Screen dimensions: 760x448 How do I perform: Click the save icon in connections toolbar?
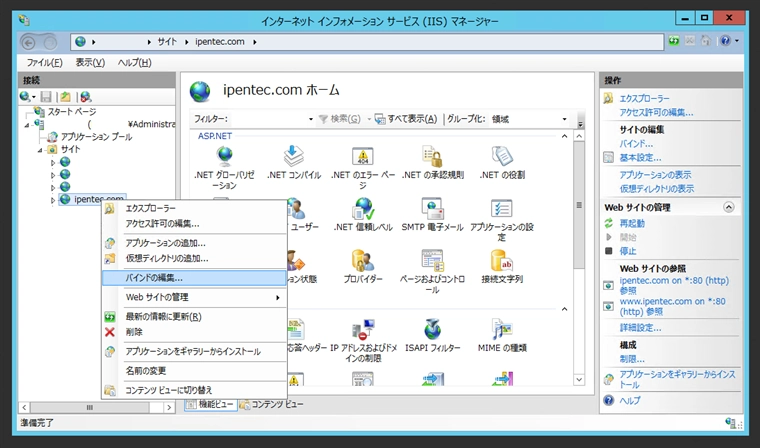coord(46,96)
